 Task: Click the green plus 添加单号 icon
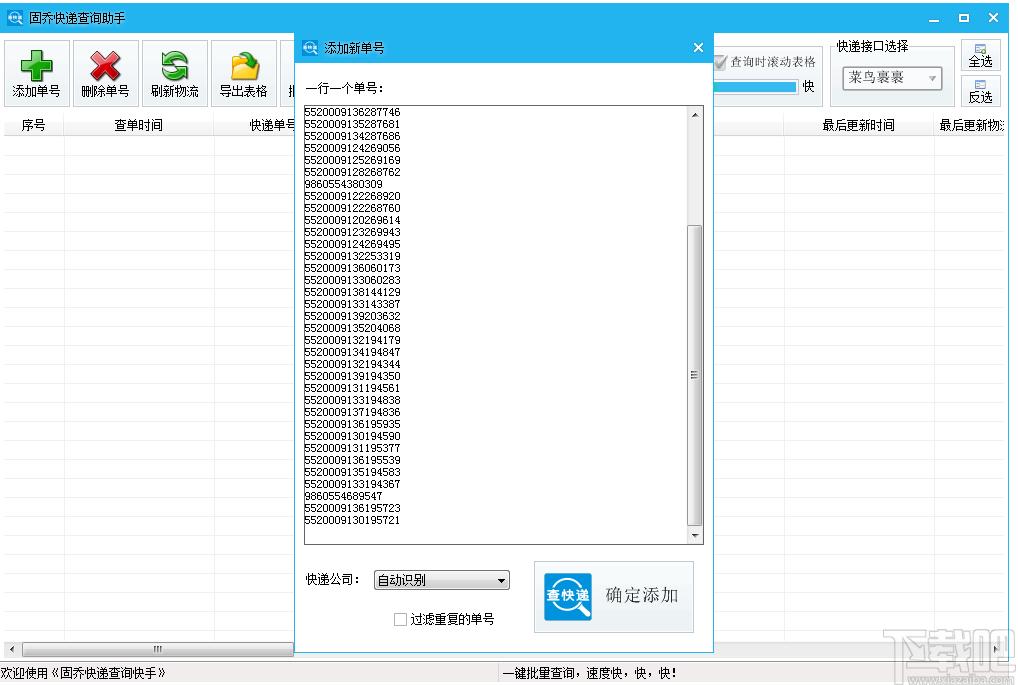pyautogui.click(x=36, y=66)
